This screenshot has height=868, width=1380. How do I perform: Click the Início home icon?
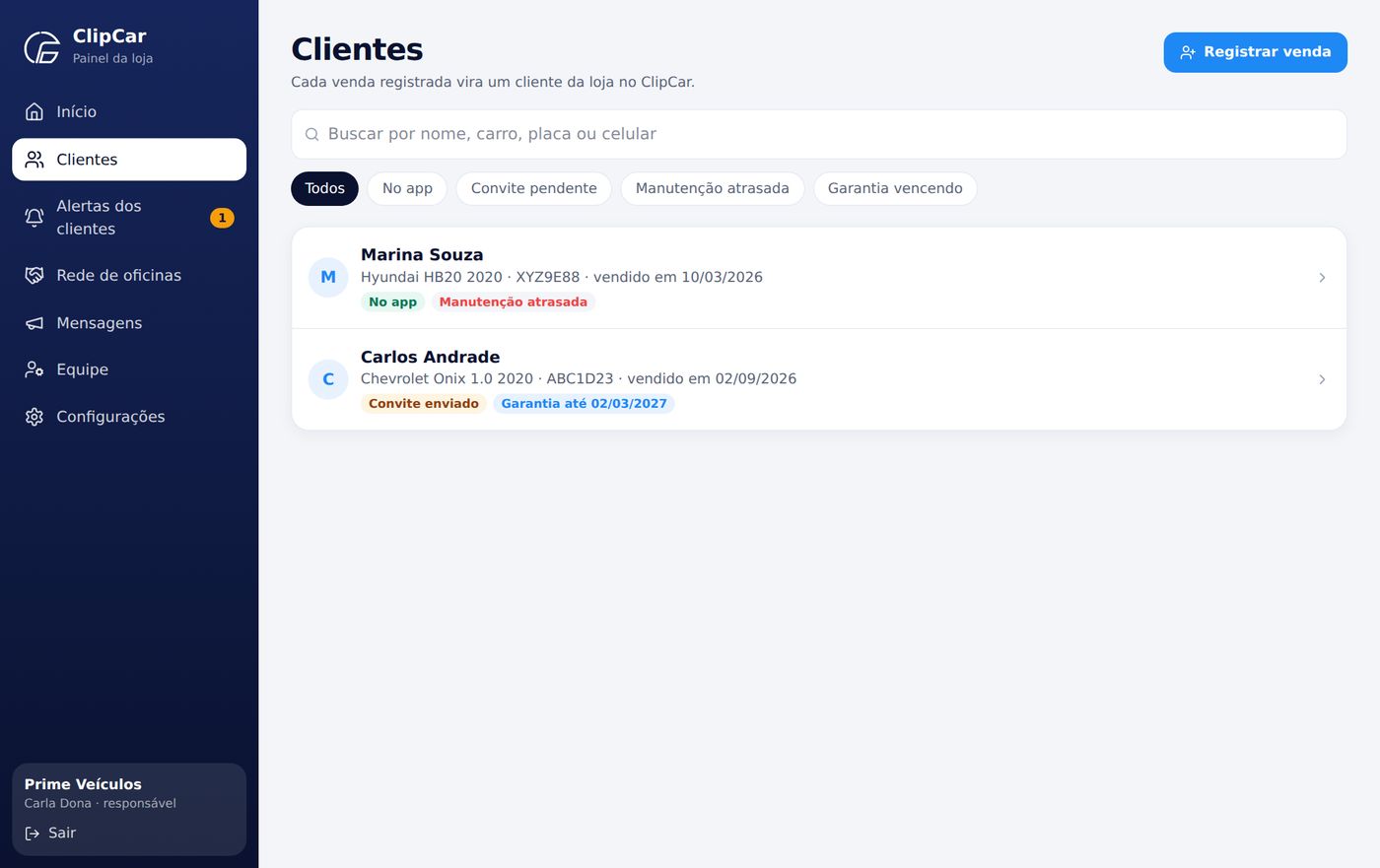tap(34, 112)
